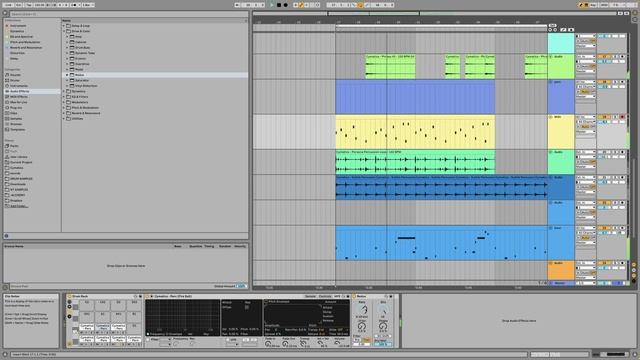Toggle the browser show/hide icon beside search
The width and height of the screenshot is (640, 360).
[x=5, y=13]
